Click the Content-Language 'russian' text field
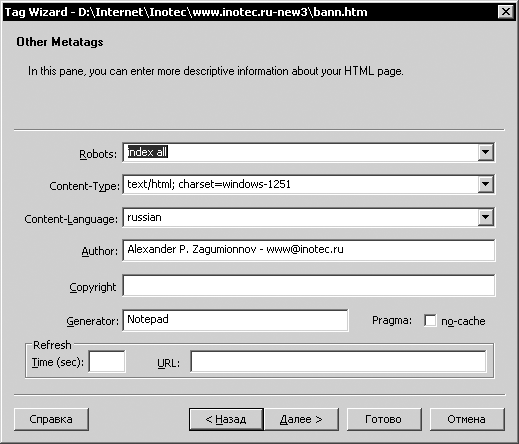 [300, 217]
